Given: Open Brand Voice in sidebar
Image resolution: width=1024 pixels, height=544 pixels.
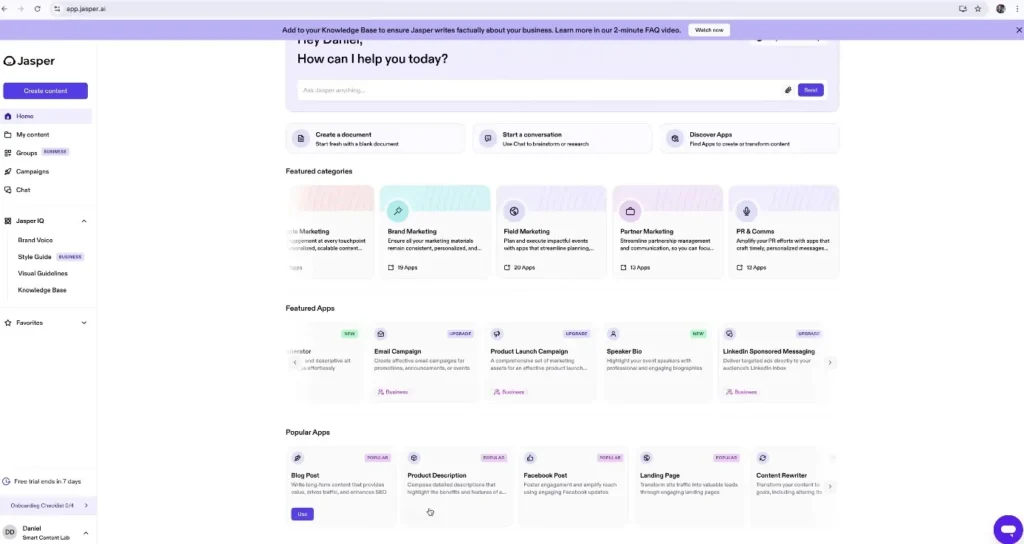Looking at the screenshot, I should coord(35,240).
